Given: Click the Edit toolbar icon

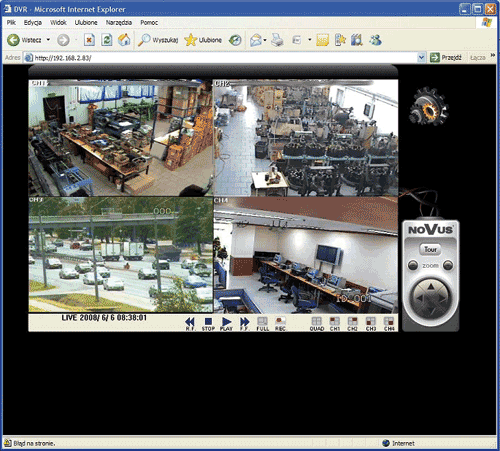Looking at the screenshot, I should (296, 40).
